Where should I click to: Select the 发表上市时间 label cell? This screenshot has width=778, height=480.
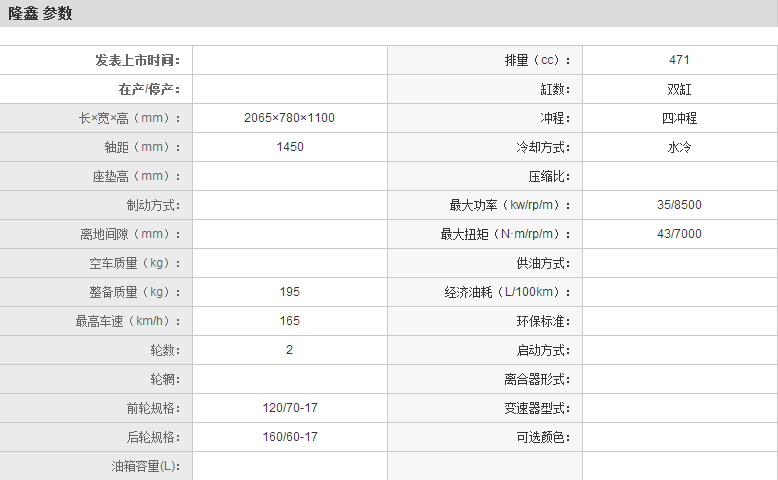[x=138, y=61]
